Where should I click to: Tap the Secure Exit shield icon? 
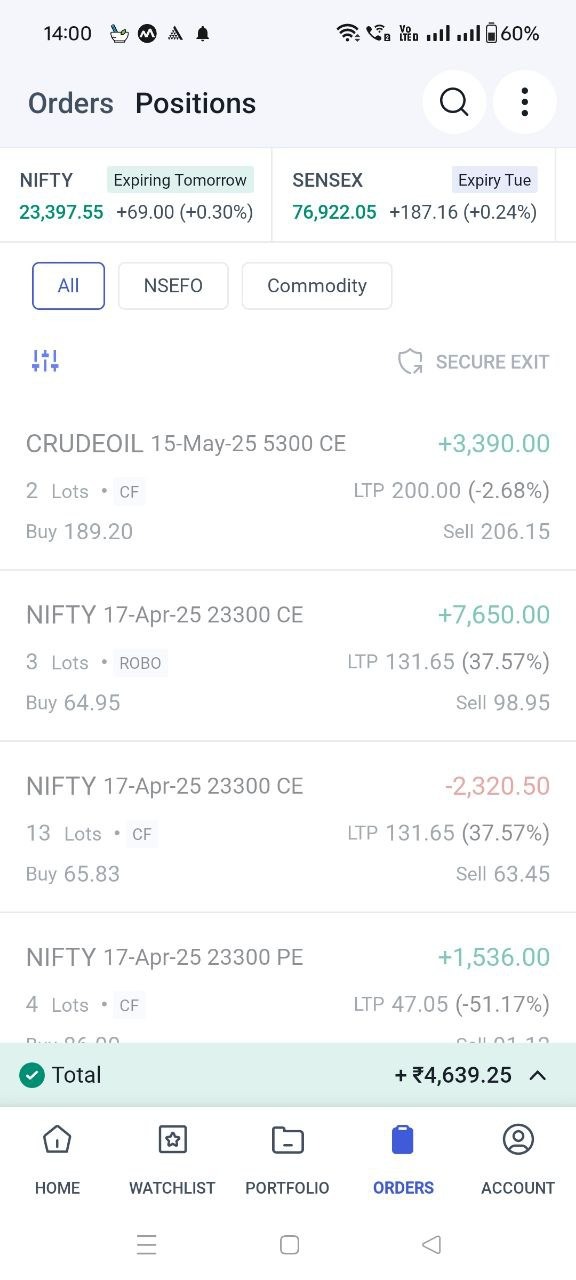[x=410, y=362]
